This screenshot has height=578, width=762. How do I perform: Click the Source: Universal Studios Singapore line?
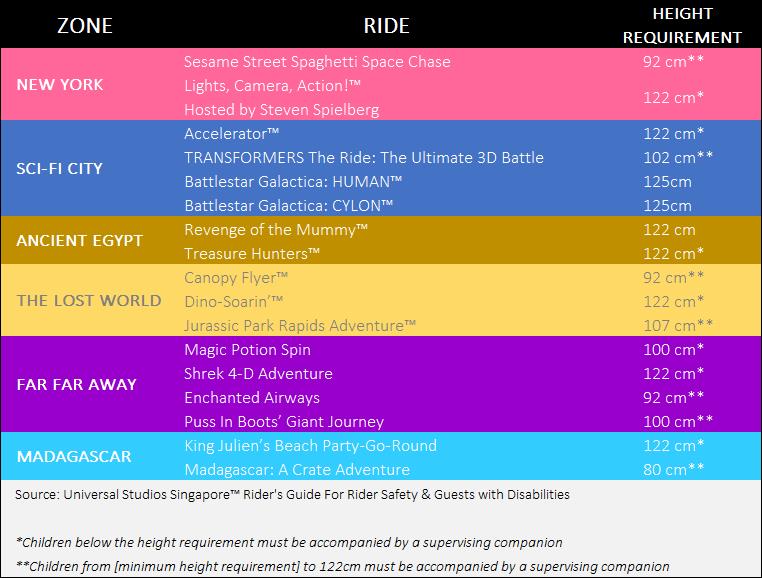292,494
